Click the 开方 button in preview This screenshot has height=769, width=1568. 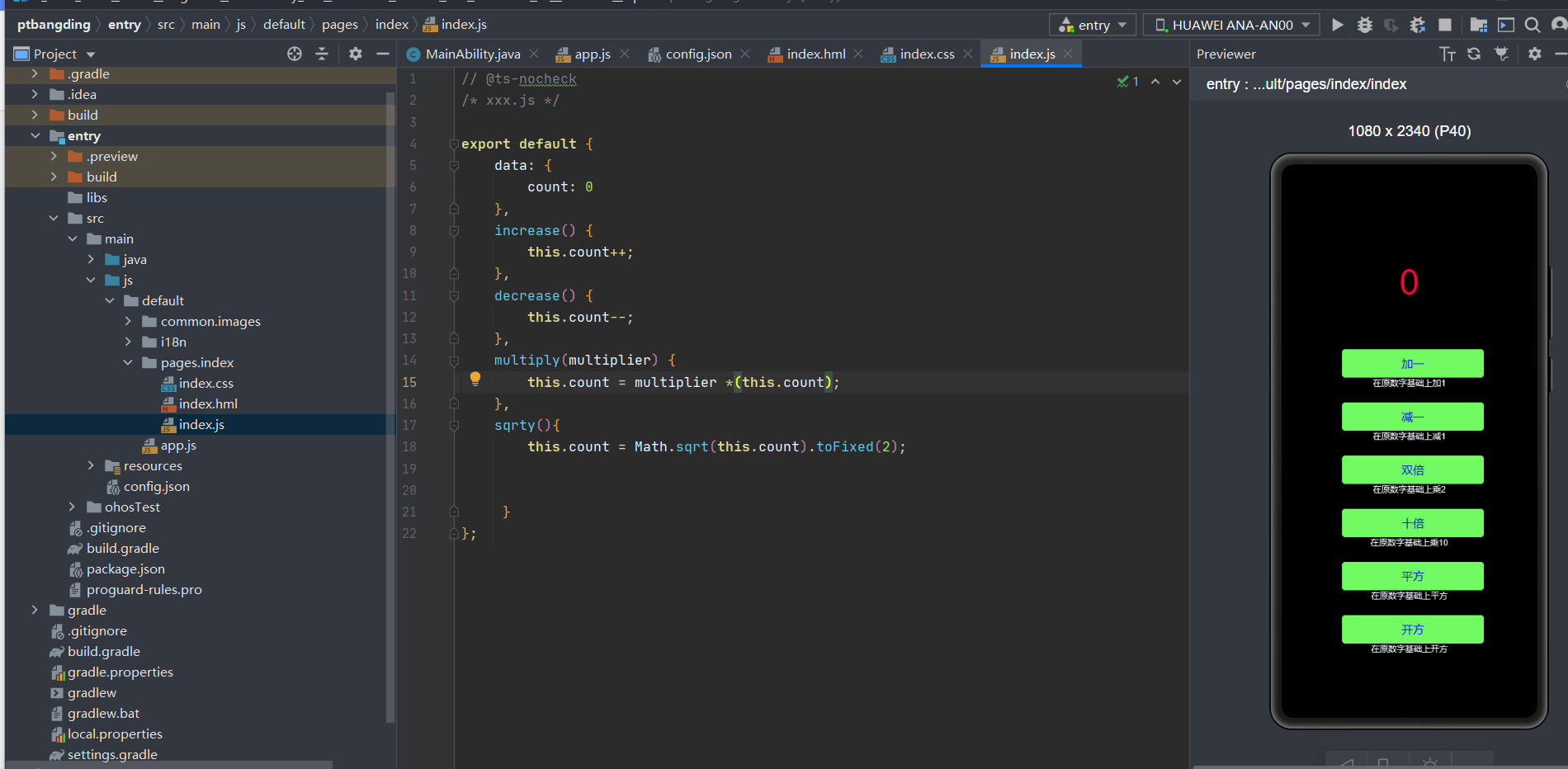point(1412,630)
